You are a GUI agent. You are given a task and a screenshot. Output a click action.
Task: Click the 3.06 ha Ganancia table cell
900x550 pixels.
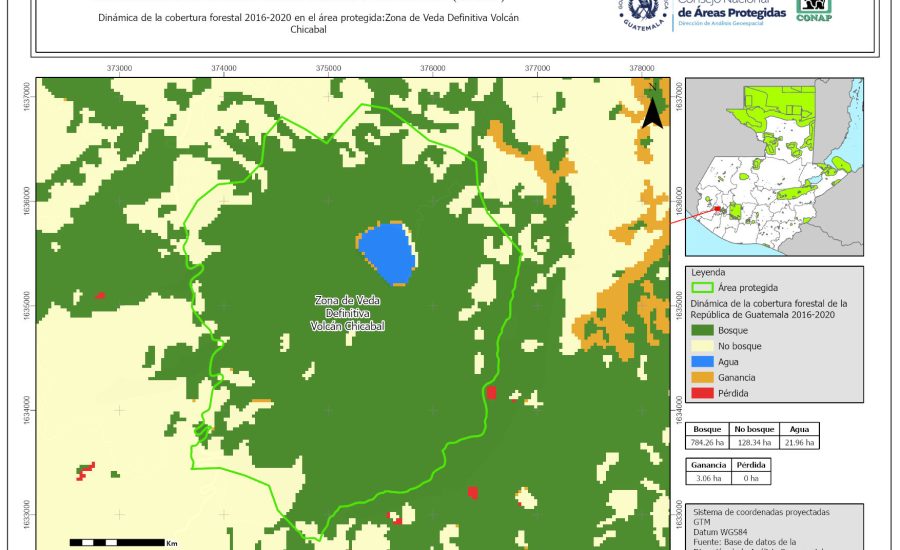(x=707, y=479)
